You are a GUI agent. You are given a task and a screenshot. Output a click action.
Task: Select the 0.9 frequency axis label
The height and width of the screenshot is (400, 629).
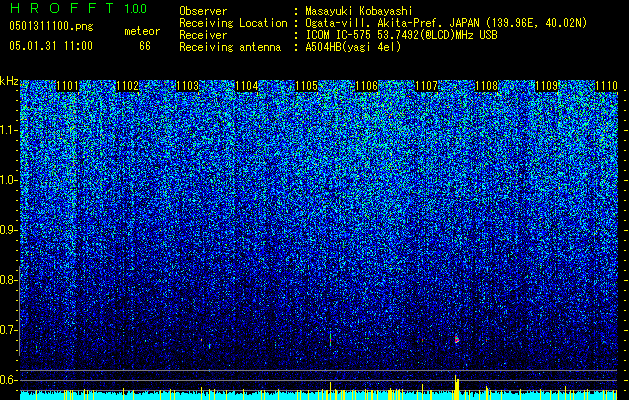click(x=8, y=230)
